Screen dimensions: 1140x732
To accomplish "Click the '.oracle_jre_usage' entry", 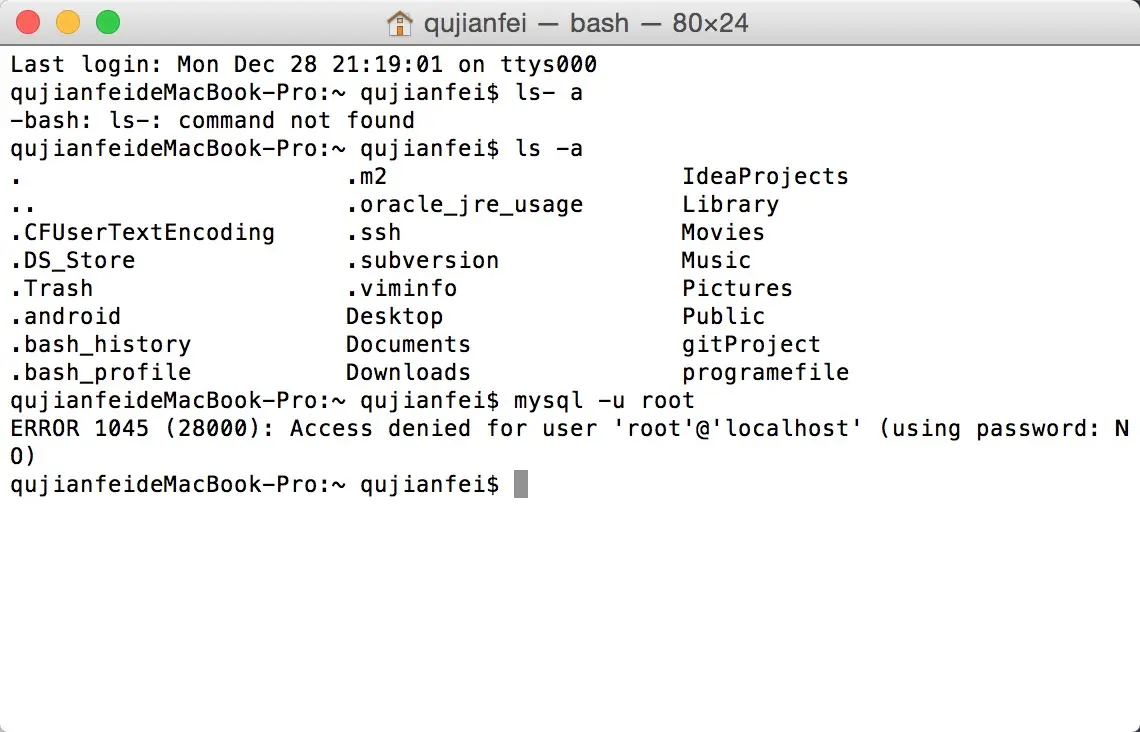I will click(465, 205).
